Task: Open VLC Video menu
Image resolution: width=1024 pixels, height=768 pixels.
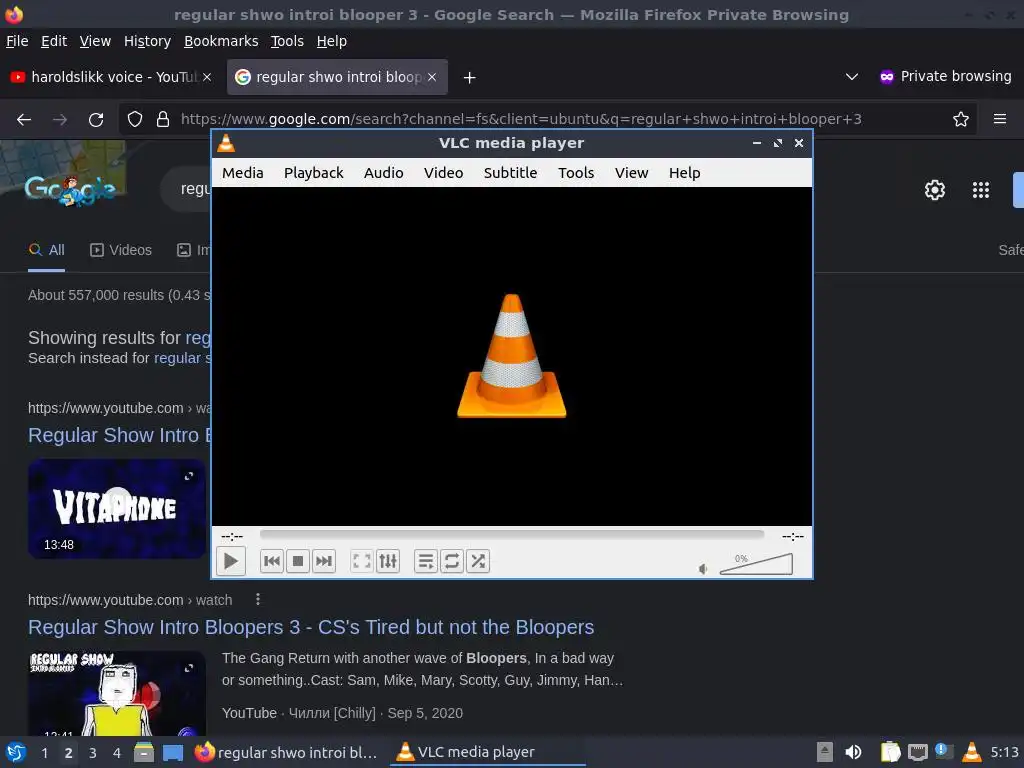Action: [443, 173]
